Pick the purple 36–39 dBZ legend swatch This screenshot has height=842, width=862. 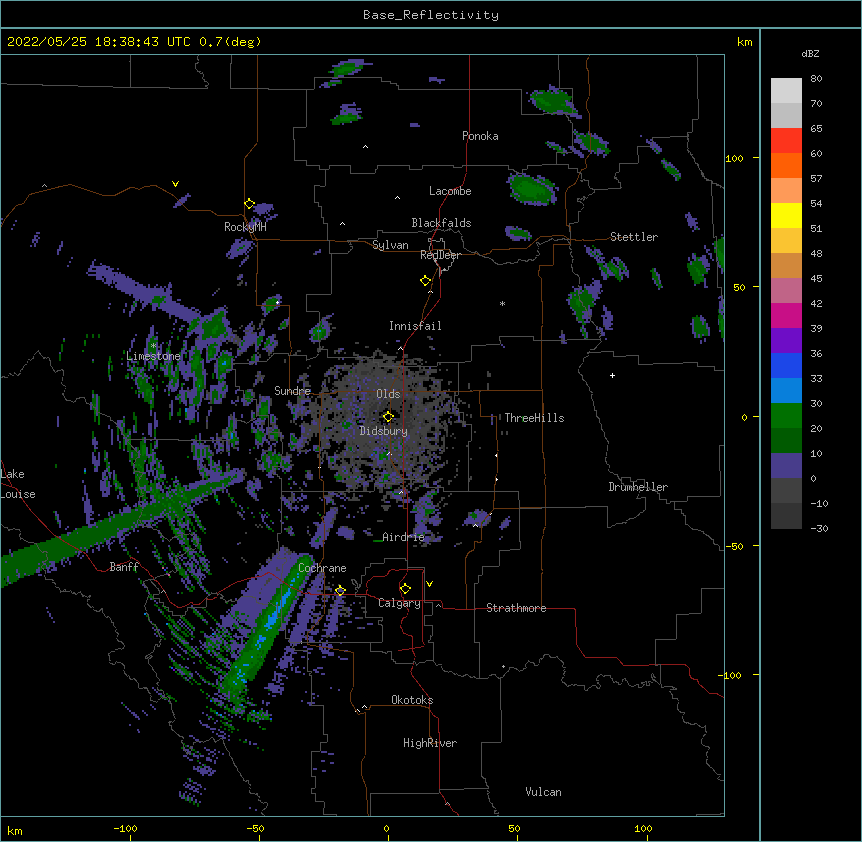point(786,340)
